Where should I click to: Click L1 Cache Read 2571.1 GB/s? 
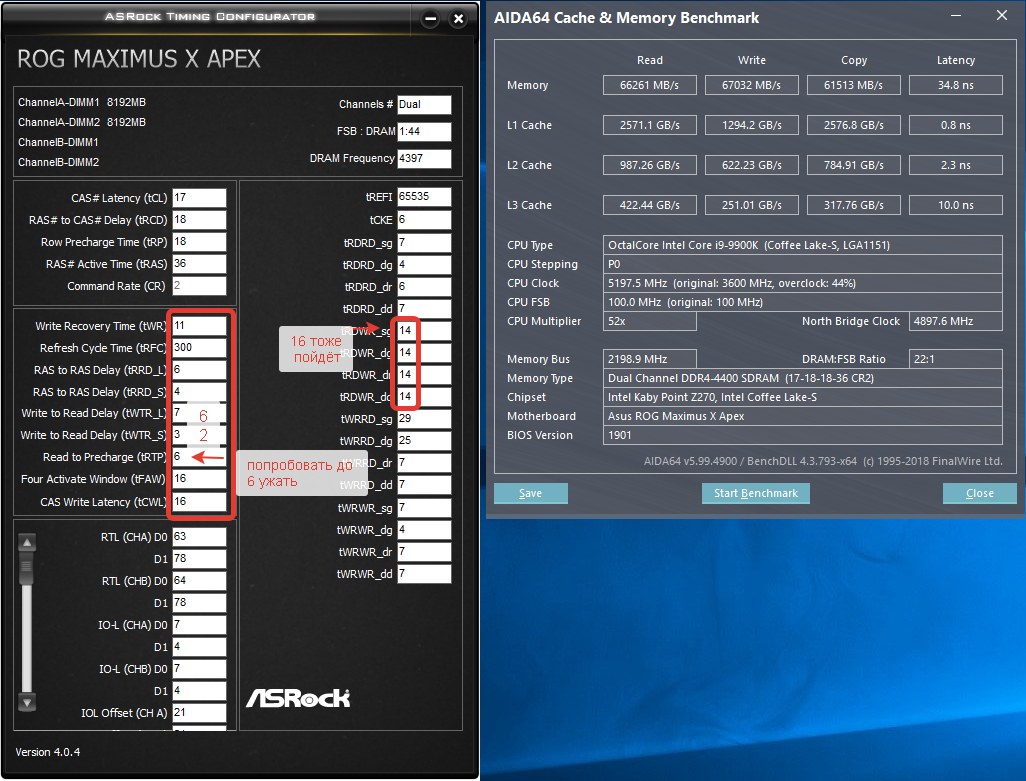[650, 125]
